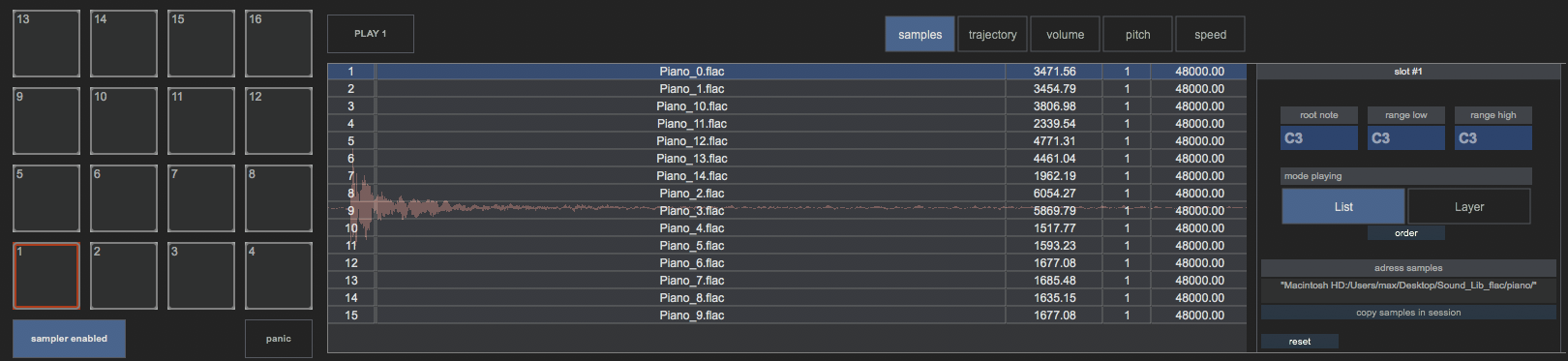Adjust the range high C3 value
Image resolution: width=1568 pixels, height=361 pixels.
pos(1493,138)
